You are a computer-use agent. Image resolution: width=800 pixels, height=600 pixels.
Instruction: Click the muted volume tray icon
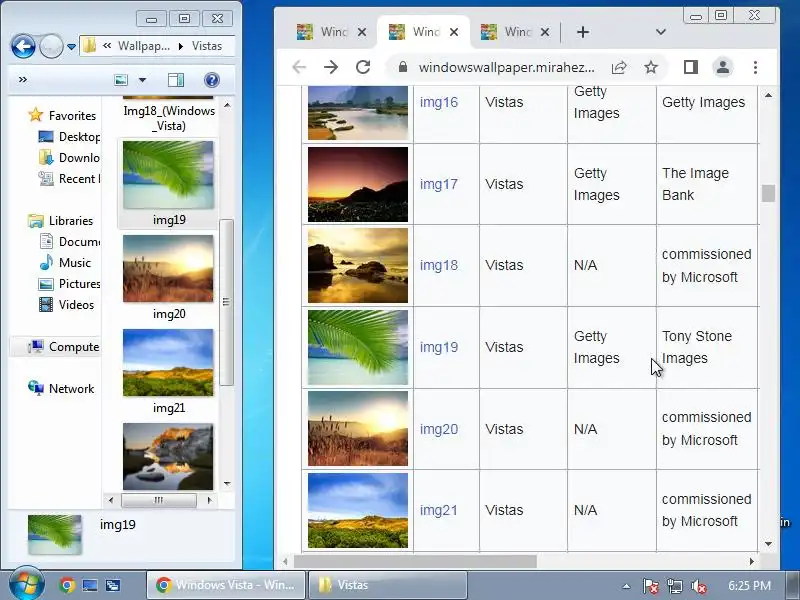coord(698,586)
